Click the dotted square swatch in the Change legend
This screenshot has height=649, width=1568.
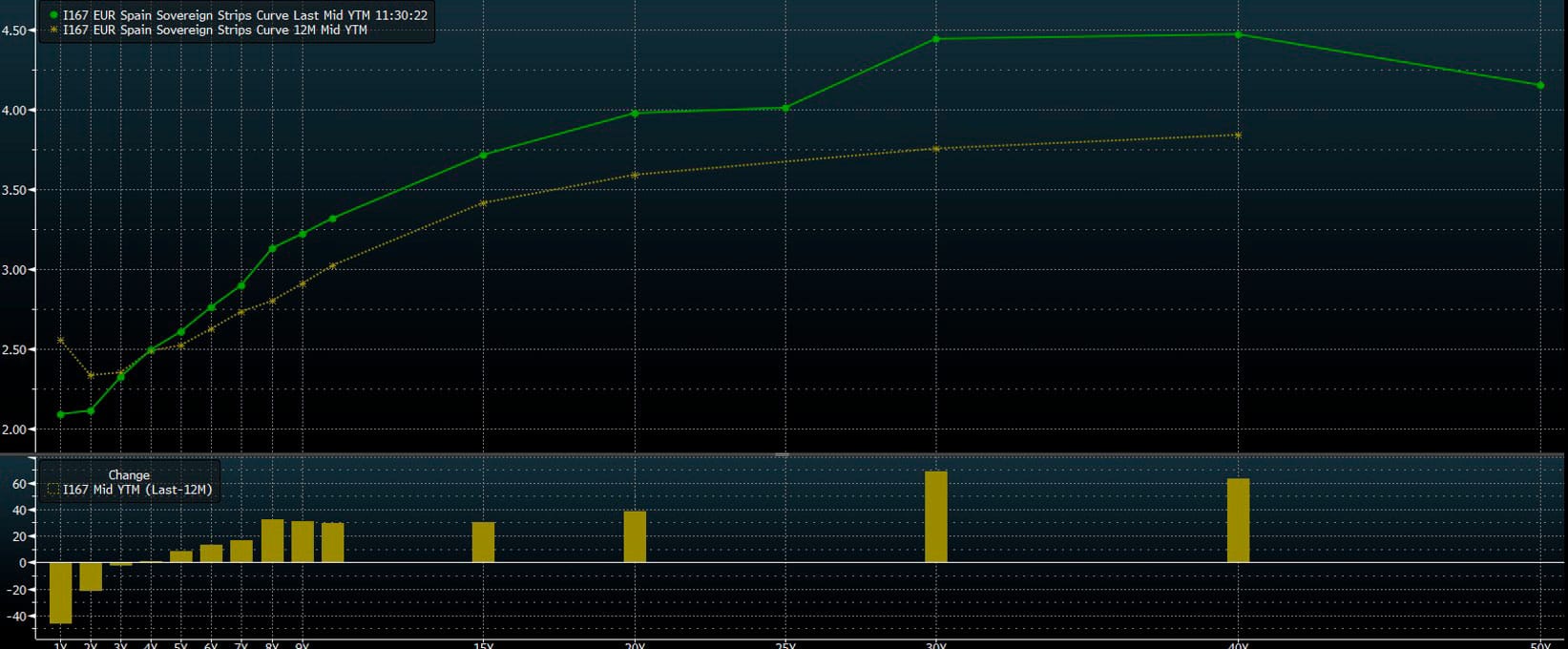(53, 490)
